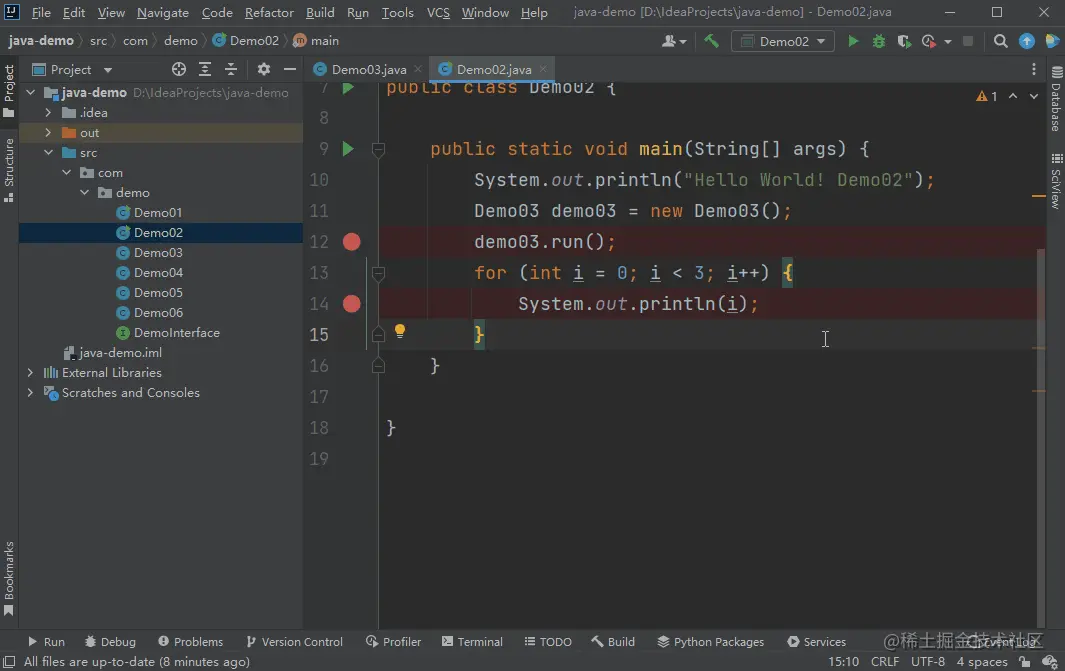The image size is (1065, 671).
Task: Go to next highlighted error arrow
Action: (1034, 96)
